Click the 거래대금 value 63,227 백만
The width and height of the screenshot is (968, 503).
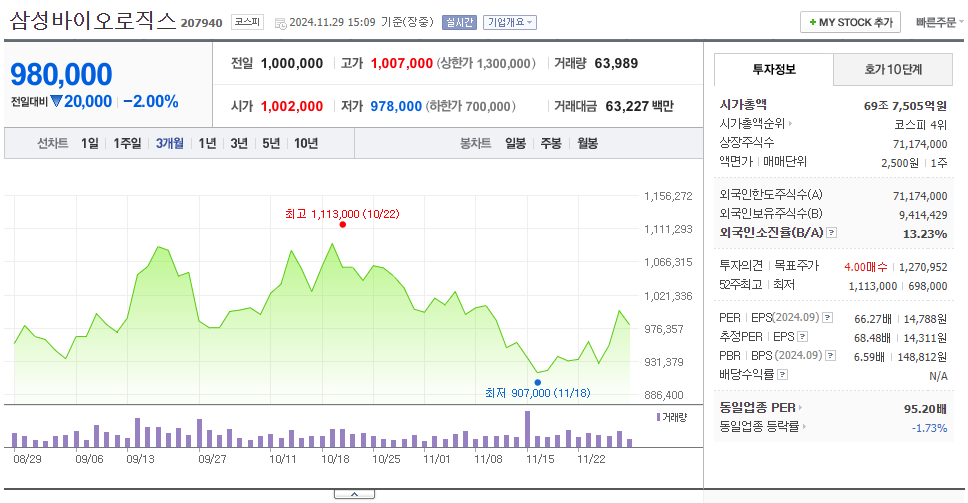(x=639, y=106)
